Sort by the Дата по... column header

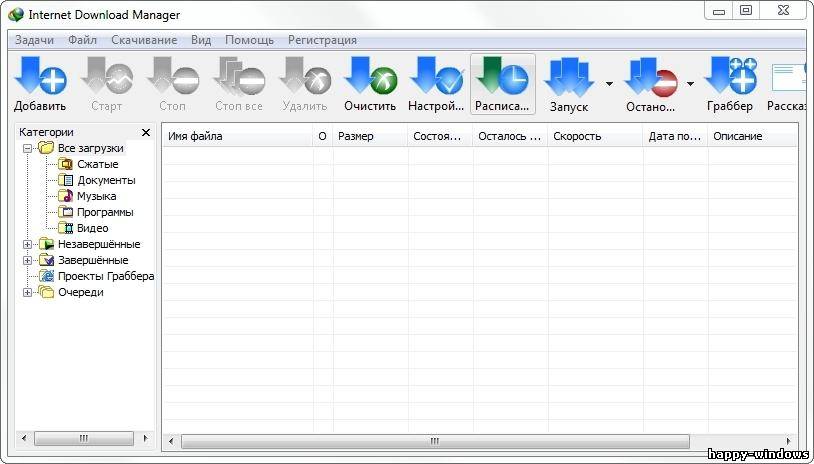pyautogui.click(x=675, y=136)
